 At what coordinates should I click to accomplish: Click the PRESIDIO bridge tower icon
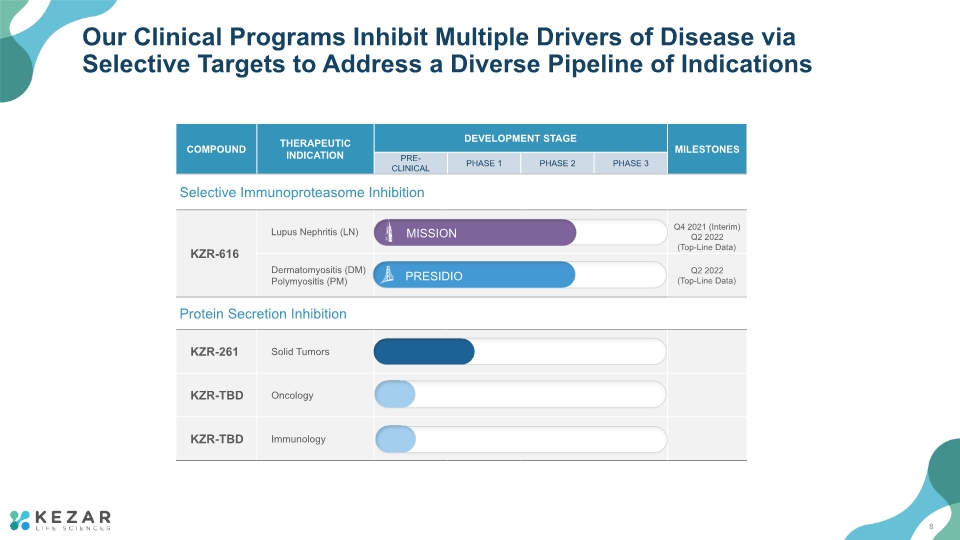coord(388,275)
